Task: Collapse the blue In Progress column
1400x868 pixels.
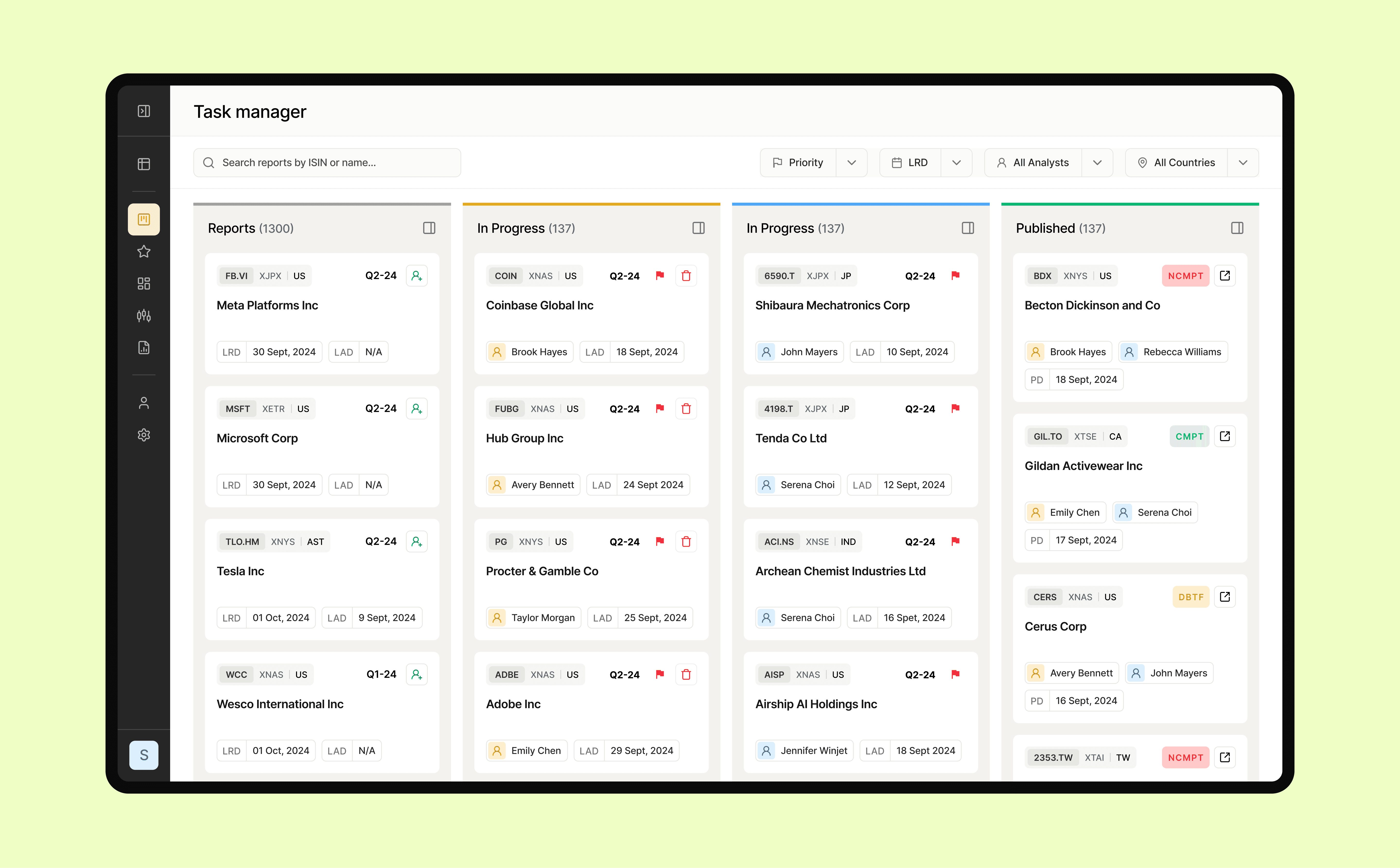Action: 968,228
